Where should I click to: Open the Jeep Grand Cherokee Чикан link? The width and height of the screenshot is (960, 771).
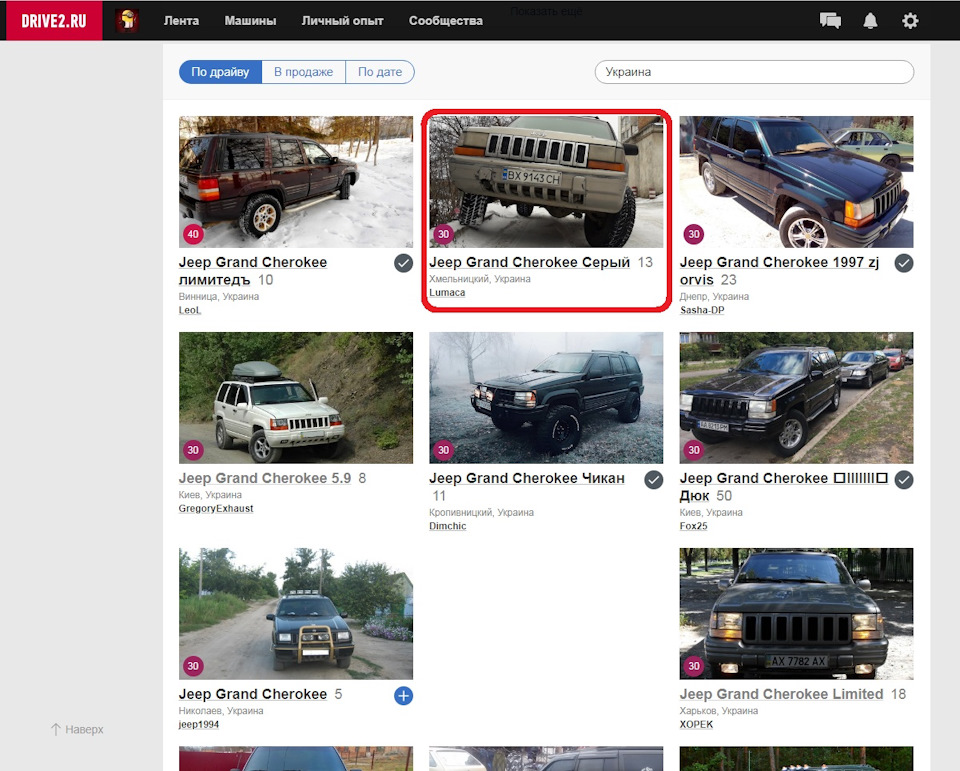coord(527,478)
